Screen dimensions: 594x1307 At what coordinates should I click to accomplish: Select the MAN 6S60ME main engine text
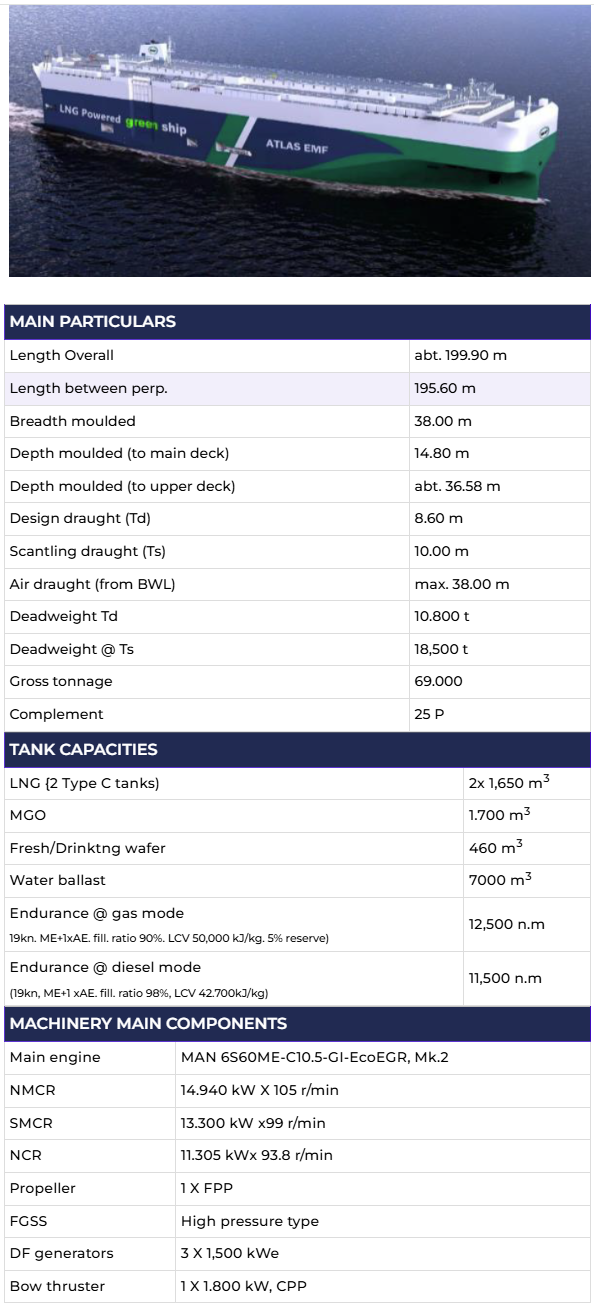tap(314, 1057)
